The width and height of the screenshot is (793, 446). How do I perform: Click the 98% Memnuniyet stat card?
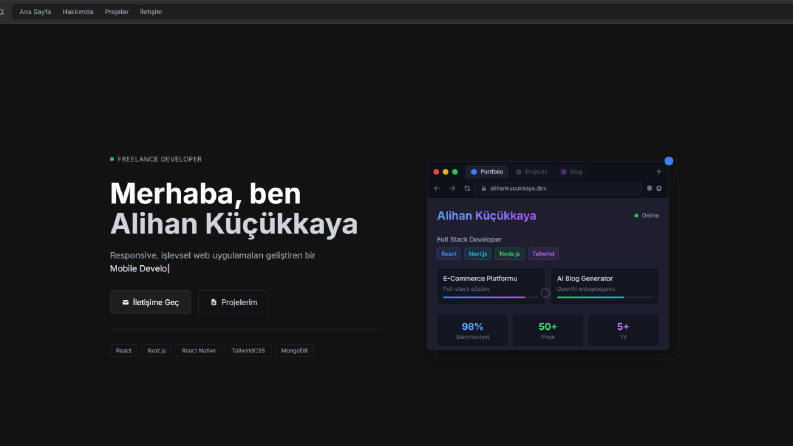(472, 331)
